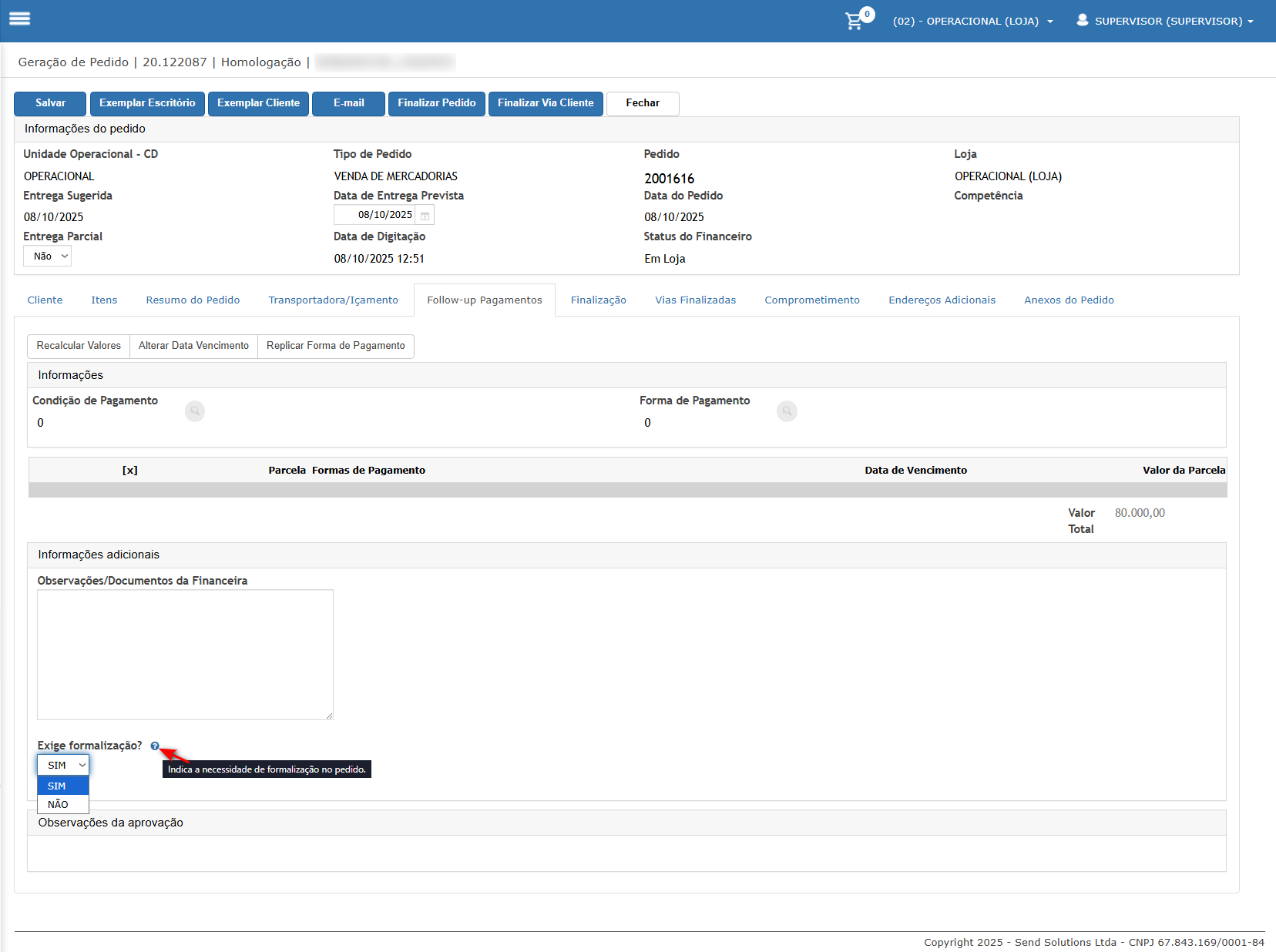Viewport: 1276px width, 952px height.
Task: Open the Finalização tab
Action: coord(598,300)
